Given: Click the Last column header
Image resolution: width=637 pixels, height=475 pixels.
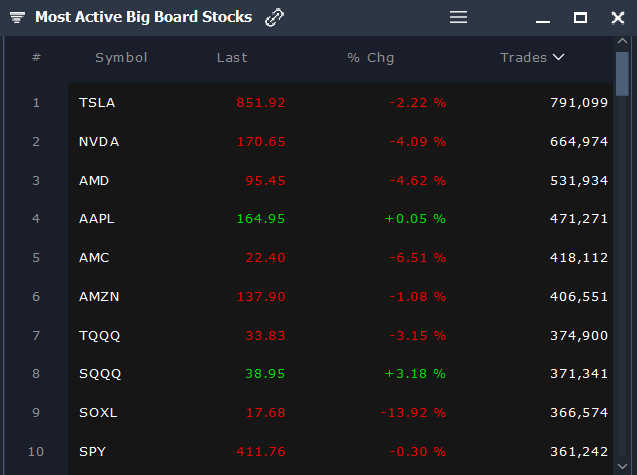Looking at the screenshot, I should 232,58.
